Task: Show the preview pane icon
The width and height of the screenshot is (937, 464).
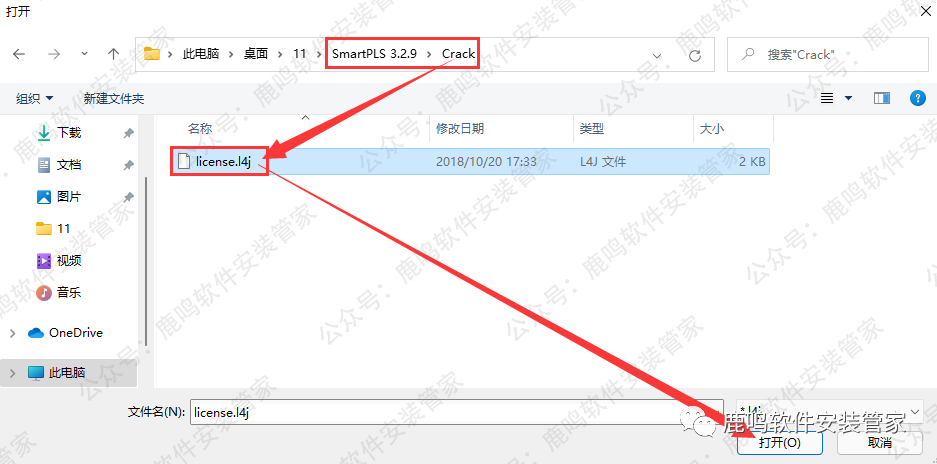Action: 881,98
